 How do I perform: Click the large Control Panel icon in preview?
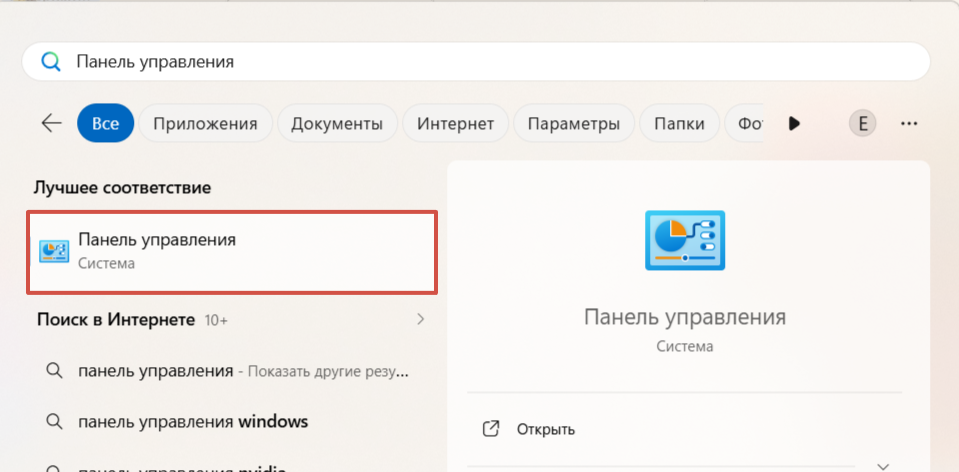(x=685, y=240)
